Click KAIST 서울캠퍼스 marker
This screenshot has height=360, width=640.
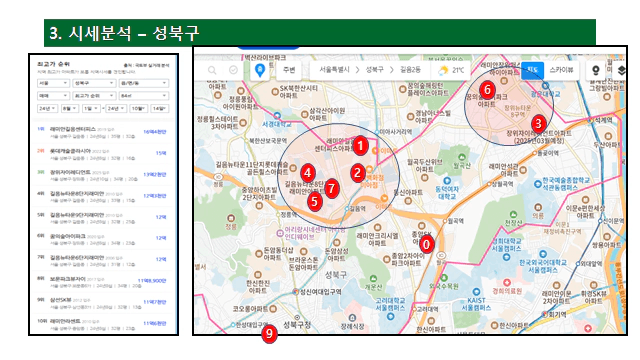[476, 292]
